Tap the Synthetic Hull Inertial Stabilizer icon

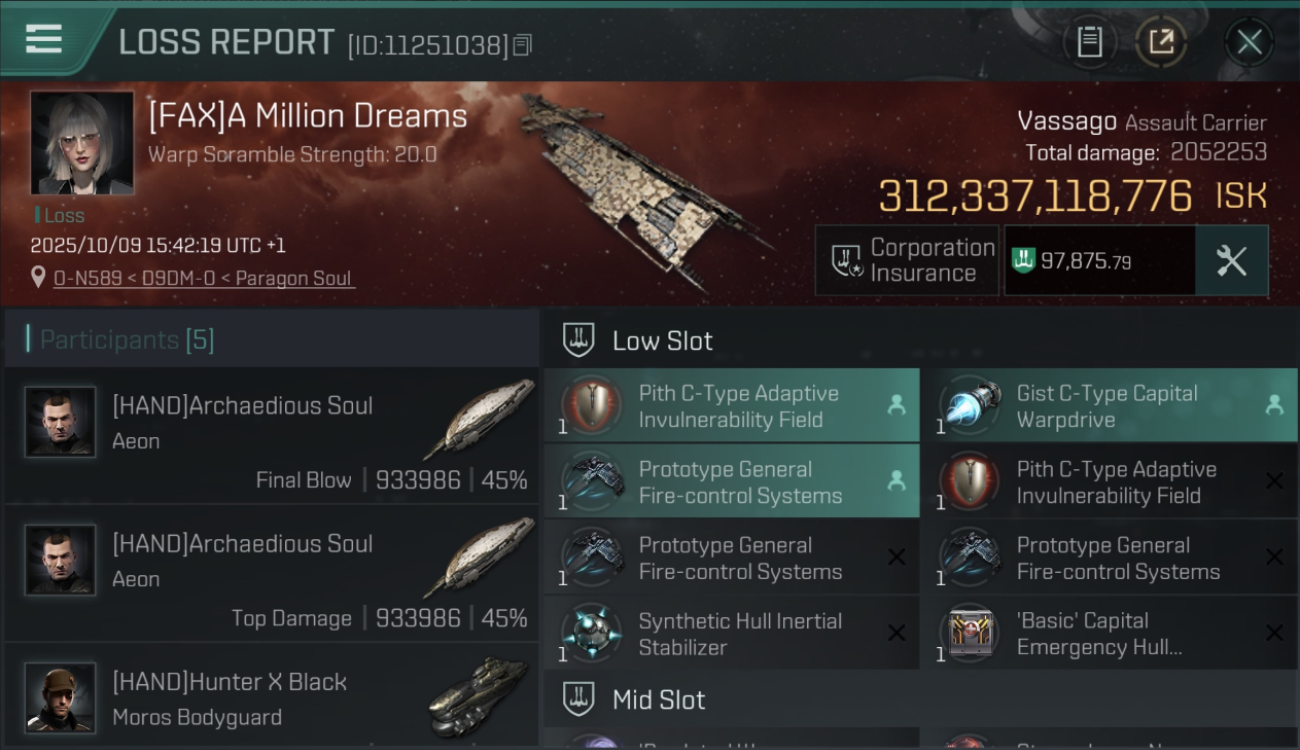click(x=591, y=633)
